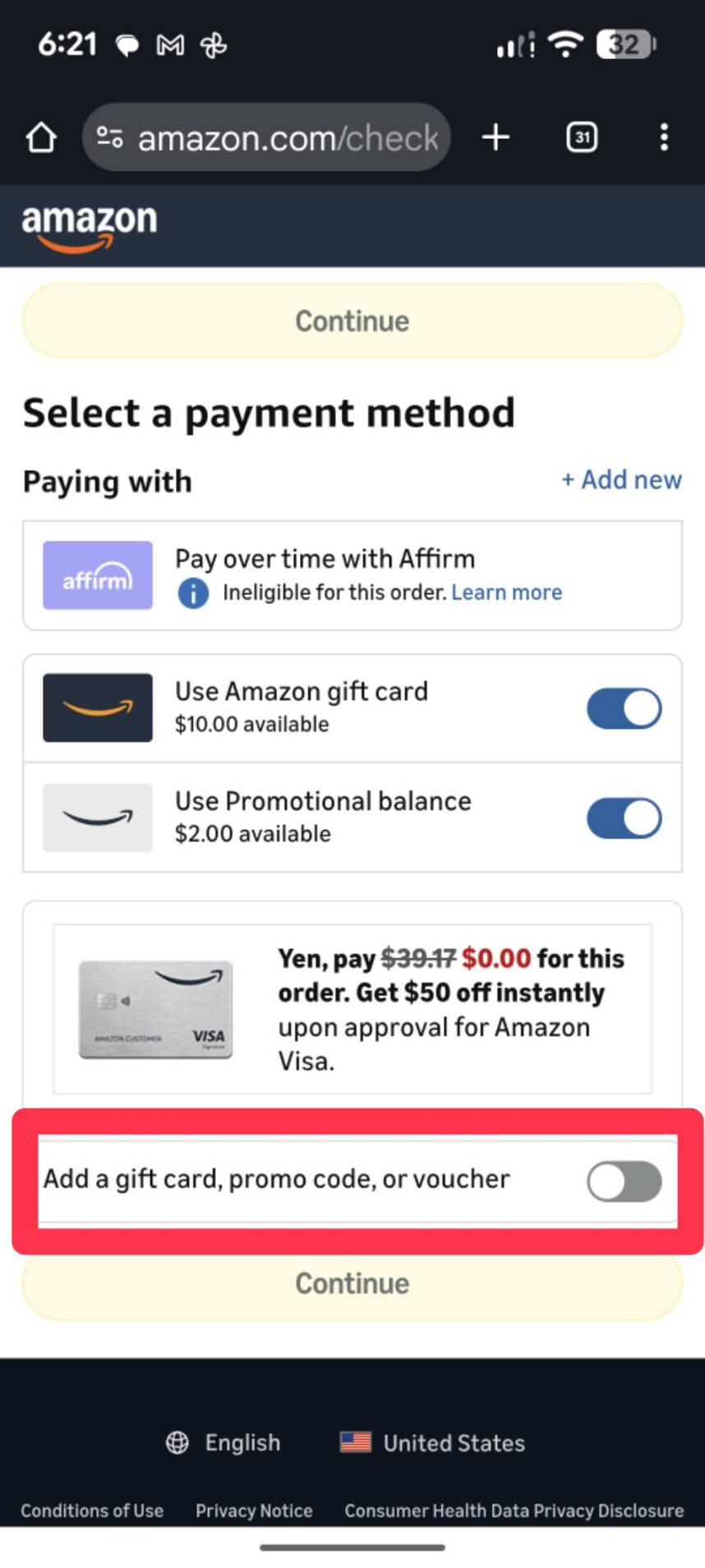Open Affirm Learn more link
The width and height of the screenshot is (705, 1568).
(x=506, y=593)
